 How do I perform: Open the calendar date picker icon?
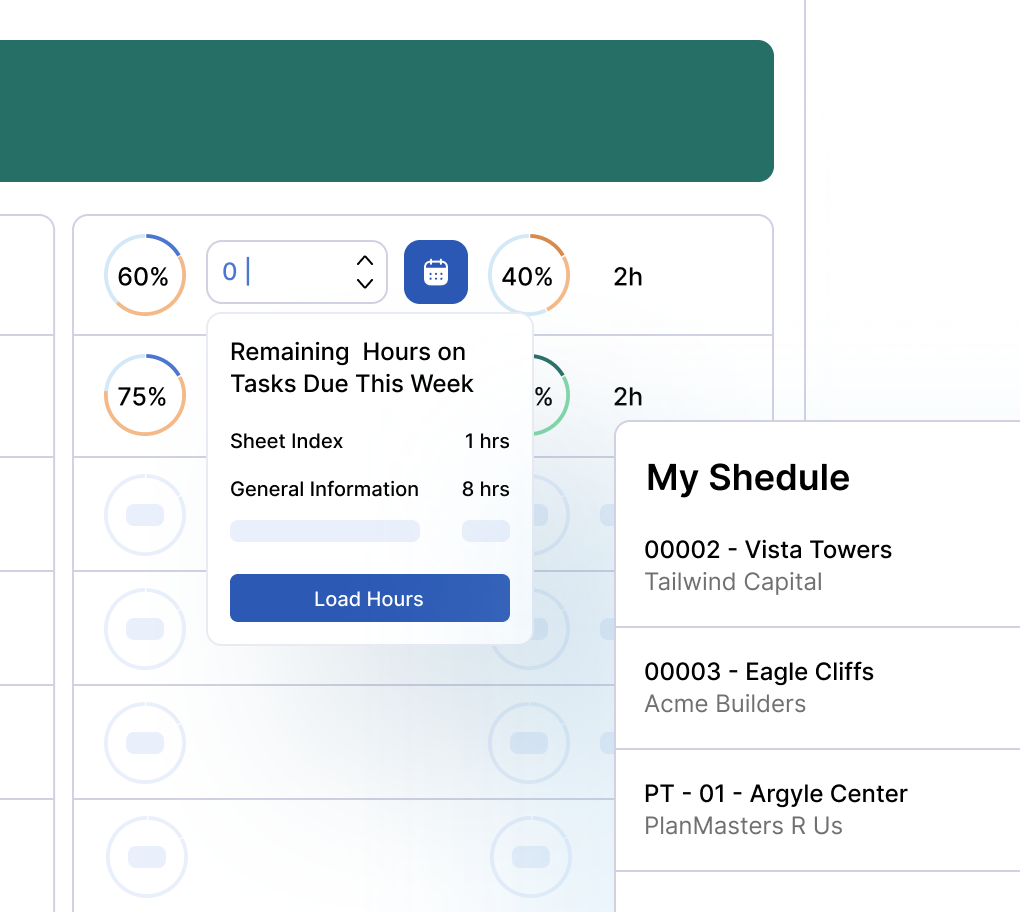tap(436, 272)
